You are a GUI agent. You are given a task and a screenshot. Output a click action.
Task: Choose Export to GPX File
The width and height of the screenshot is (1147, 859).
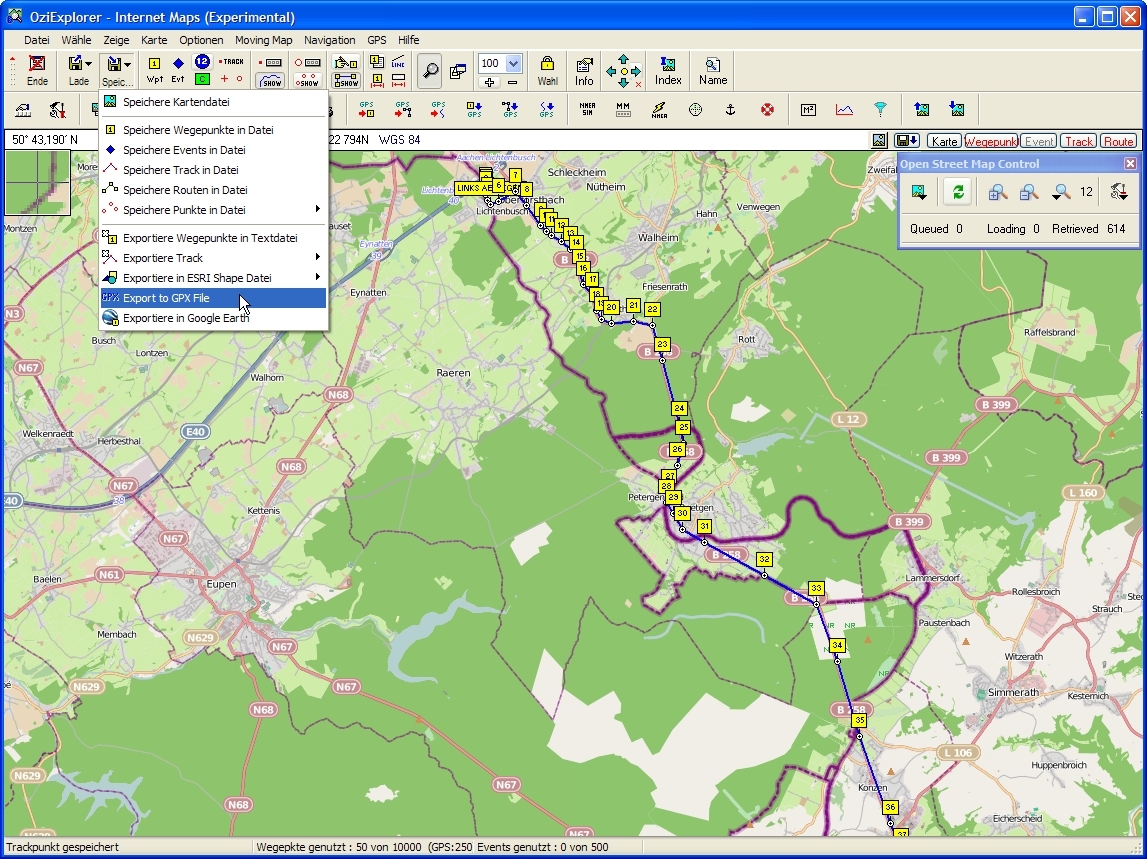[x=212, y=298]
